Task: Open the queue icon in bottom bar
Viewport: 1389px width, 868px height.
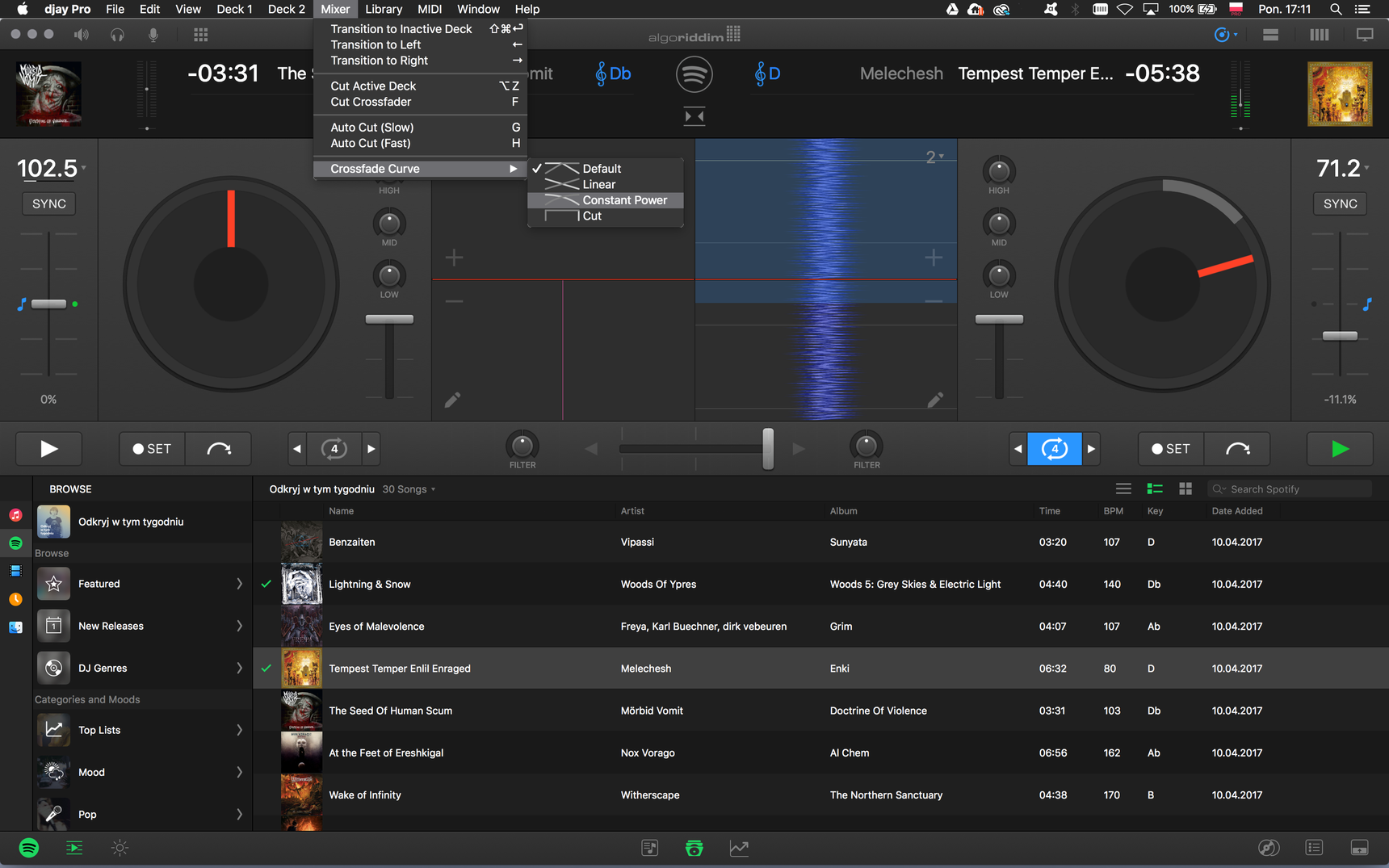Action: [74, 848]
